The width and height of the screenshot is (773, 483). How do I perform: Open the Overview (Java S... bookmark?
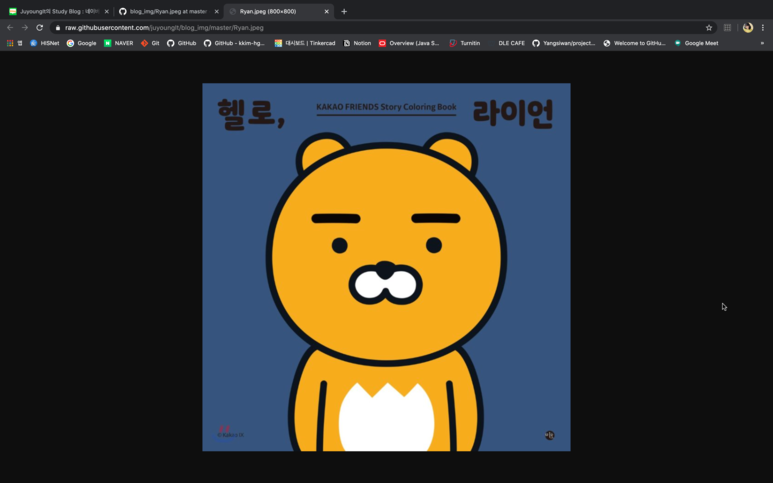[409, 43]
